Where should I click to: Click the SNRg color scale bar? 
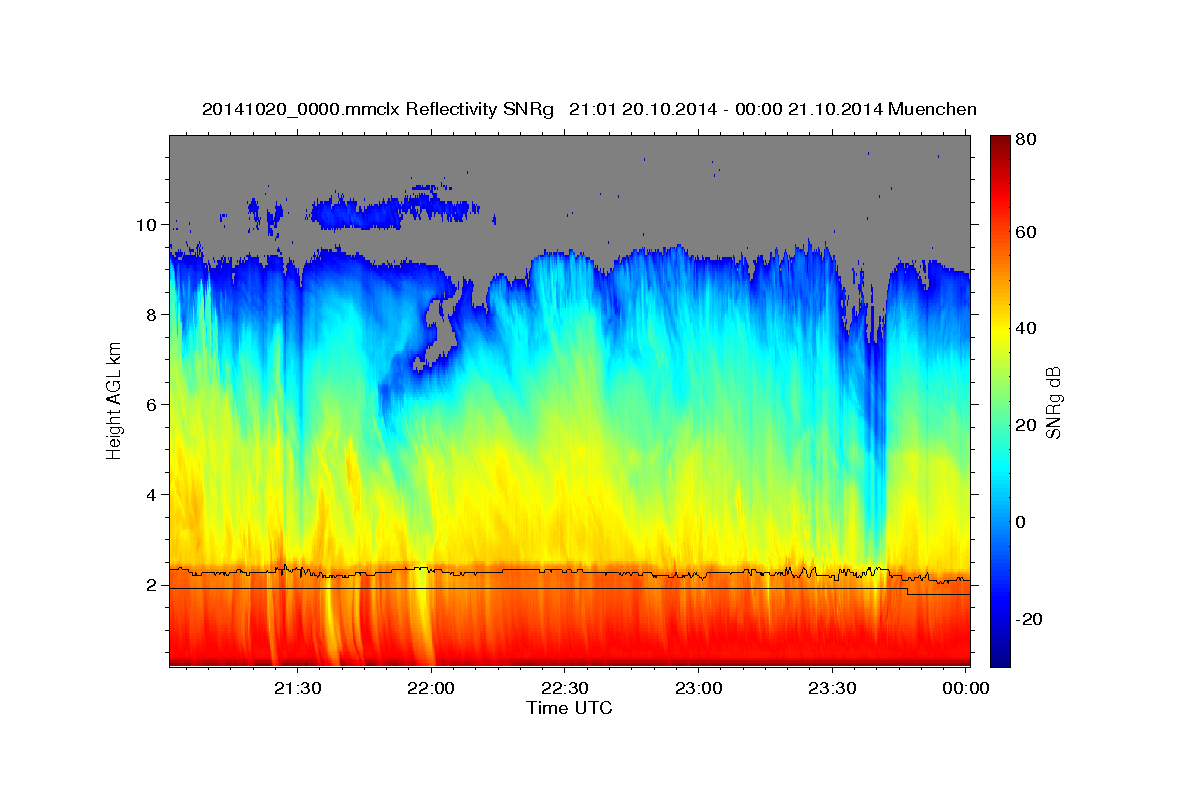pos(999,401)
